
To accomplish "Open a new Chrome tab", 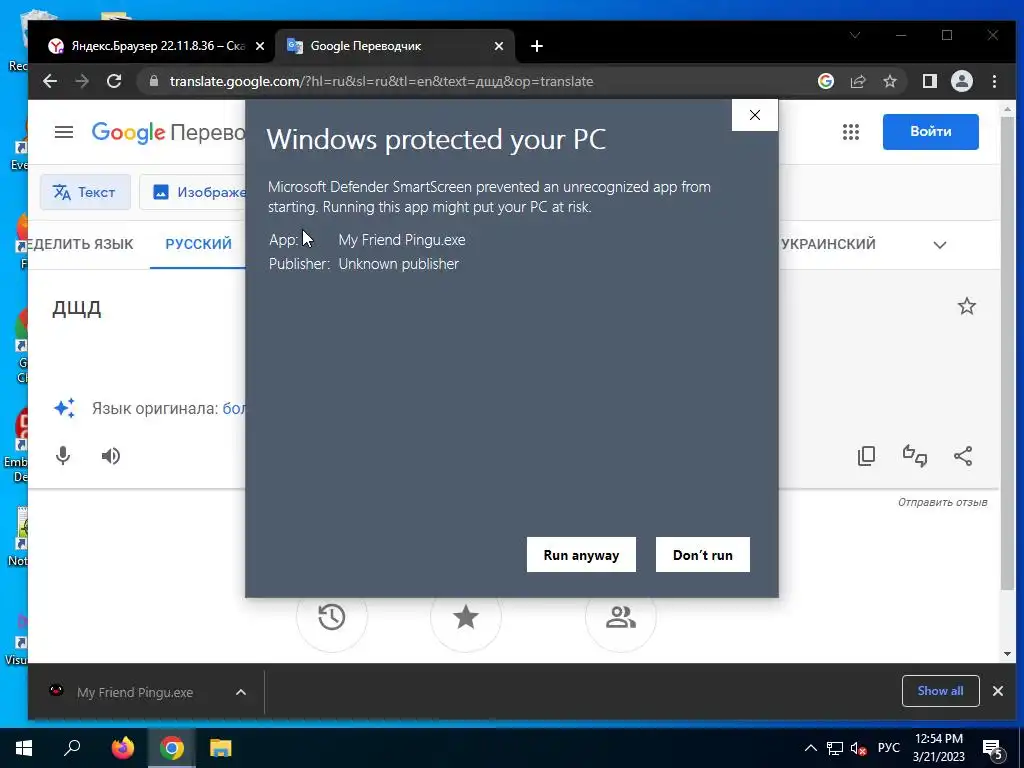I will tap(537, 46).
